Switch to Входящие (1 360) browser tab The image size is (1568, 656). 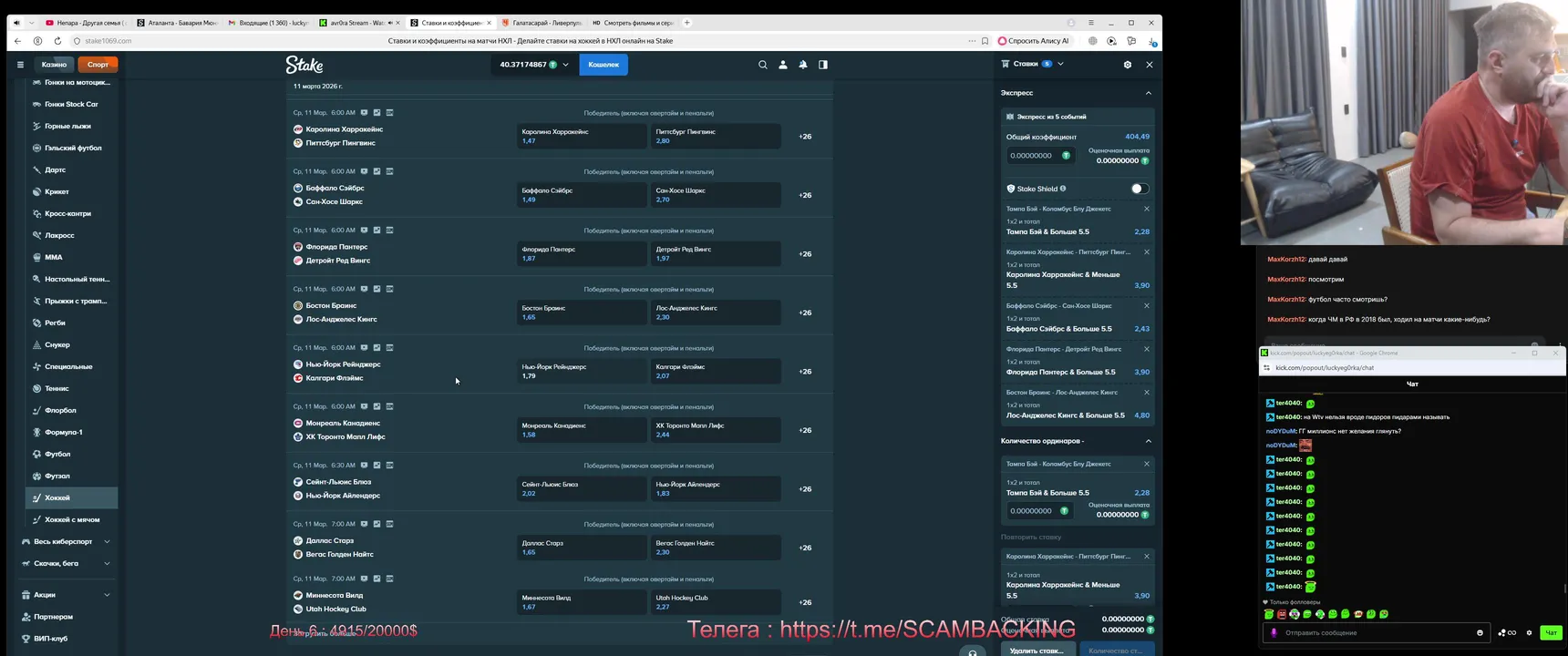coord(268,23)
